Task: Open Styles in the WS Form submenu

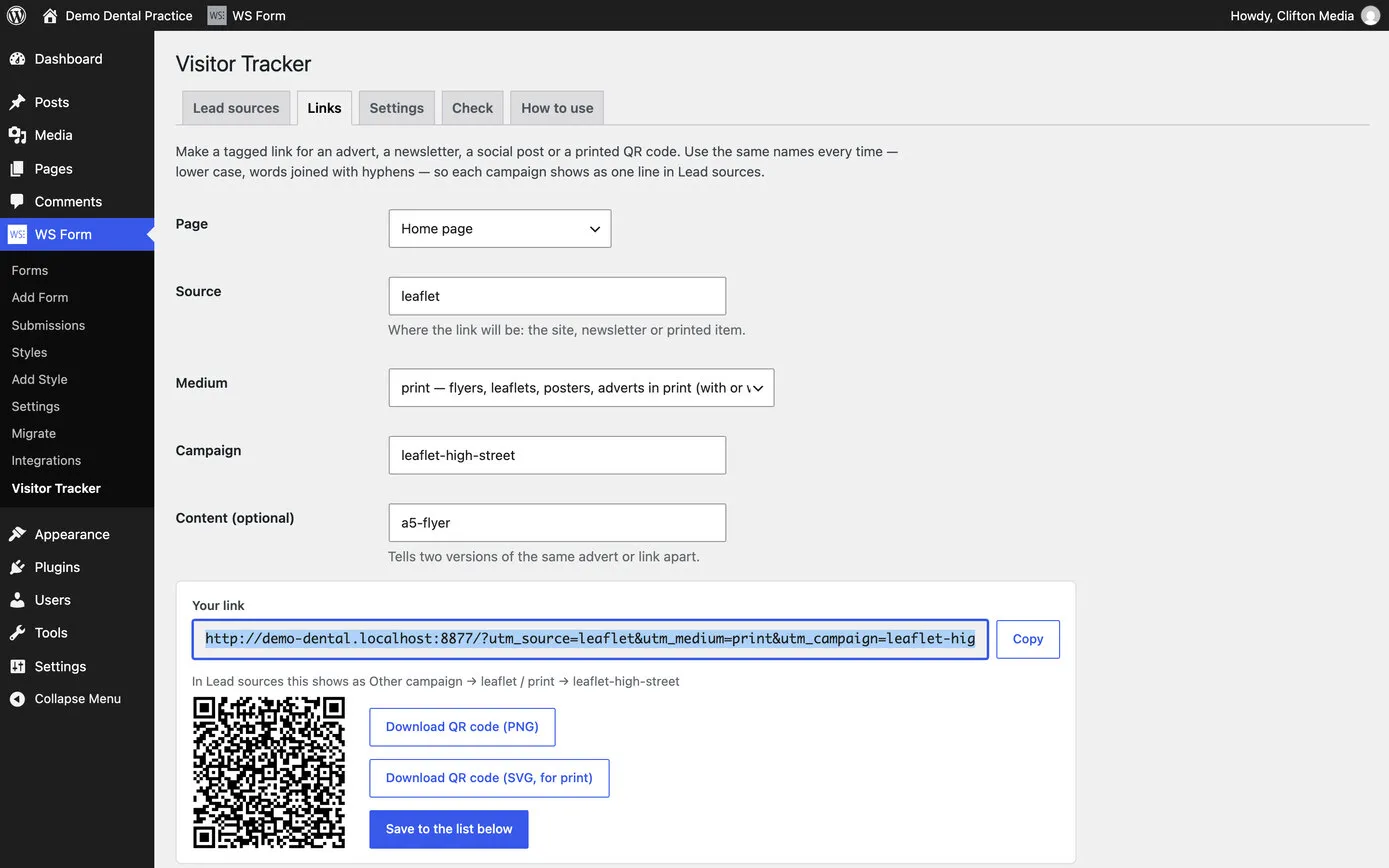Action: [x=29, y=352]
